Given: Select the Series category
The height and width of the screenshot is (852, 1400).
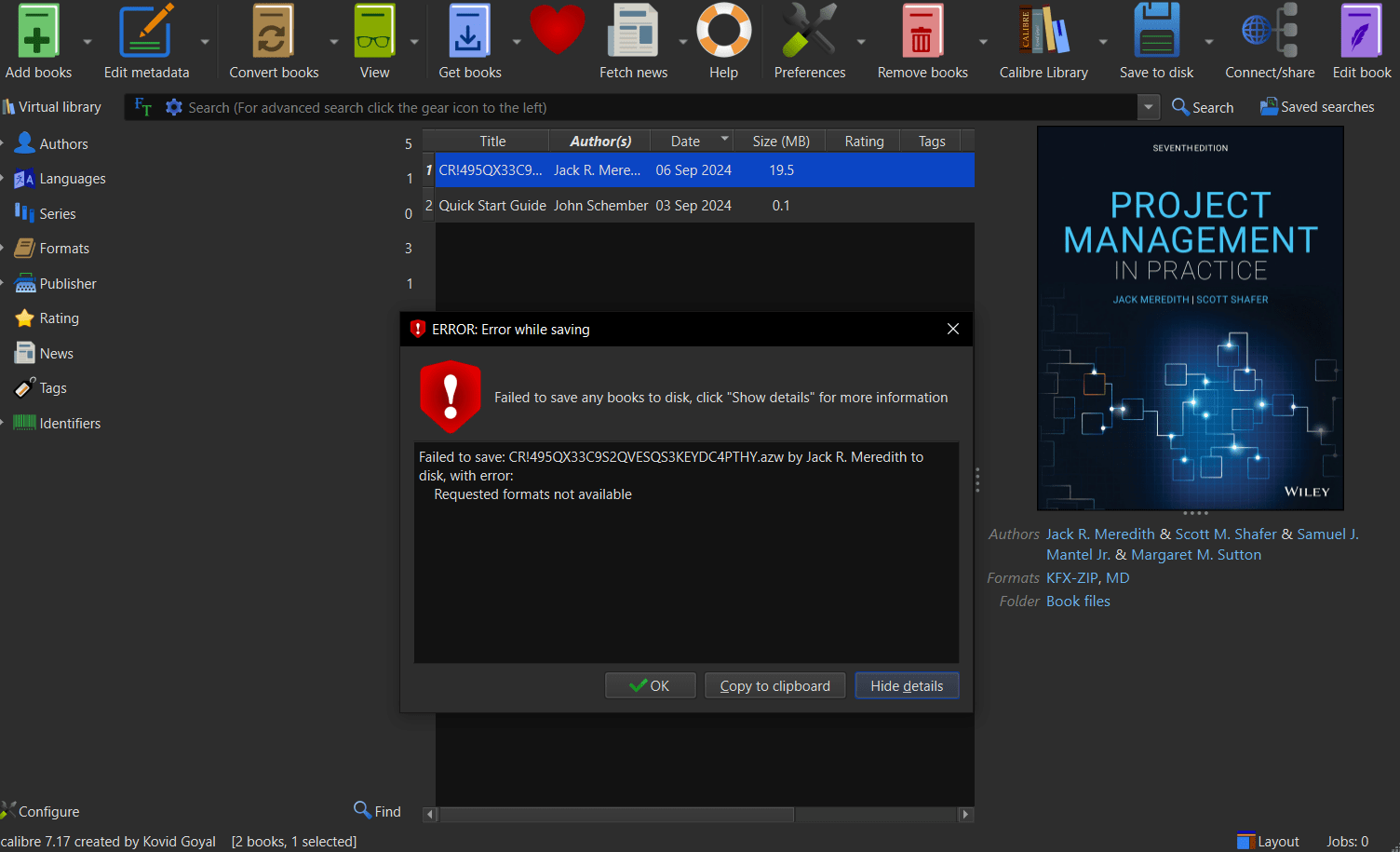Looking at the screenshot, I should [x=58, y=213].
